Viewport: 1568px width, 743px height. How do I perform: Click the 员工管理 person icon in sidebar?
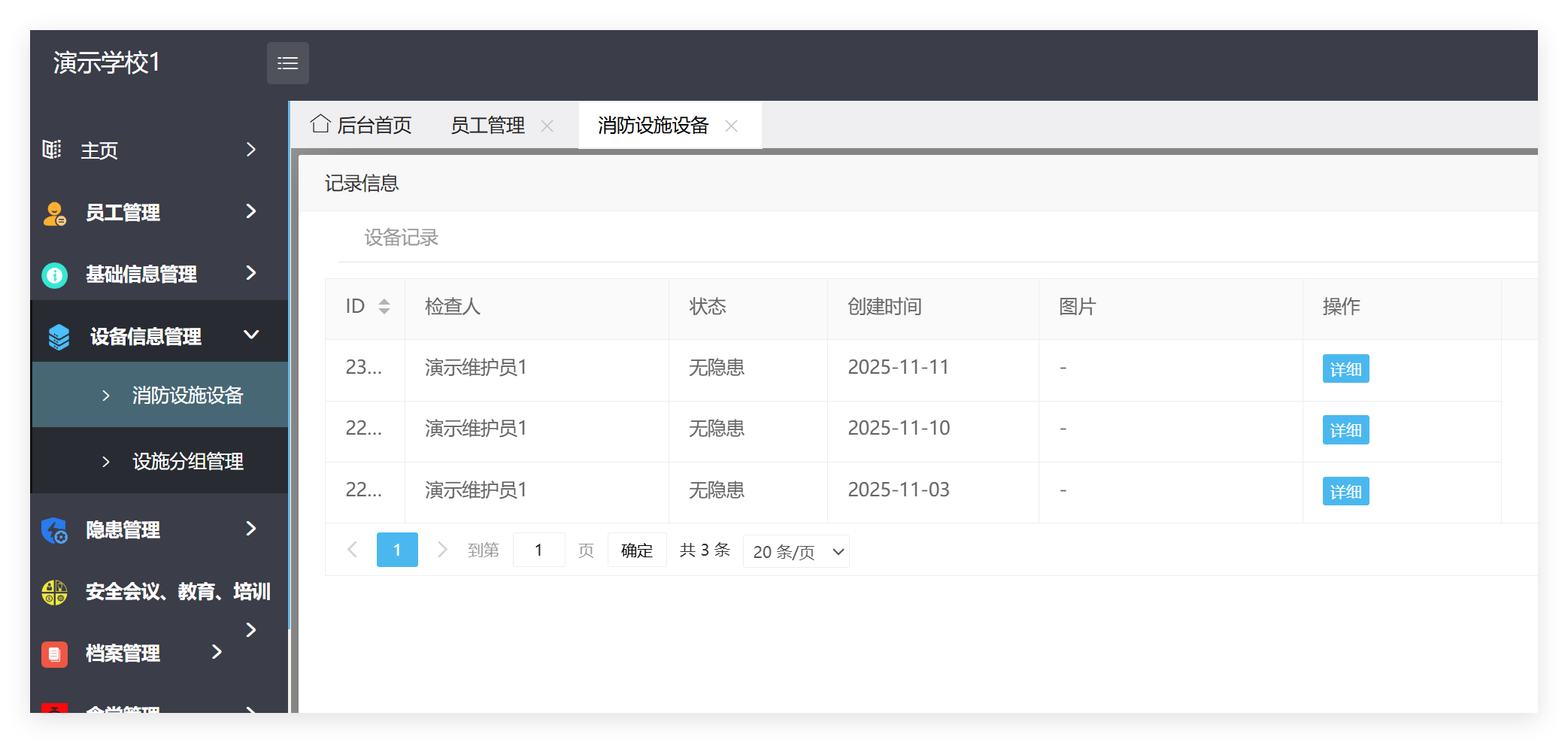pos(55,214)
